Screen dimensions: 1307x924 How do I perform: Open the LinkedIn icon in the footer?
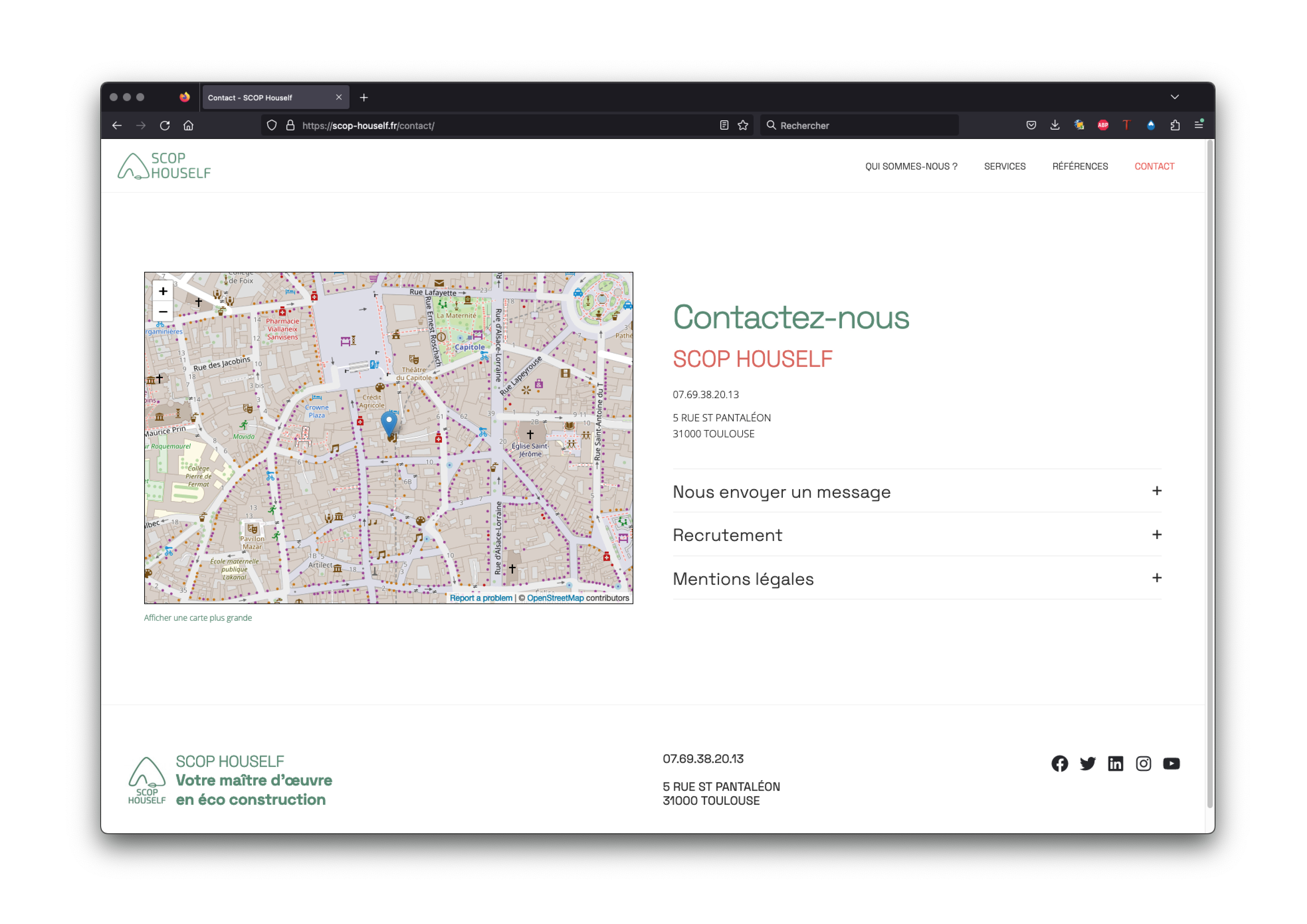tap(1115, 763)
